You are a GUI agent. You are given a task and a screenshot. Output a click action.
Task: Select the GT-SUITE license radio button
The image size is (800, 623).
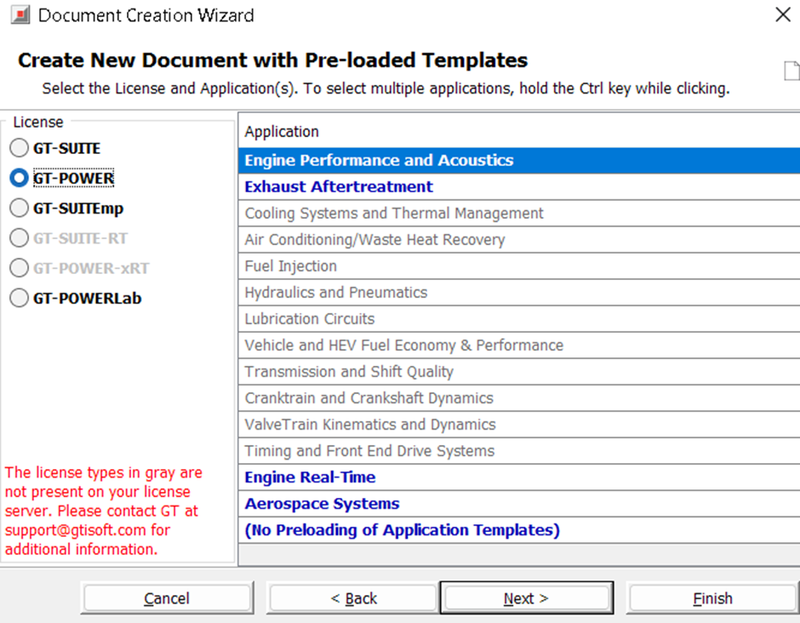[19, 148]
